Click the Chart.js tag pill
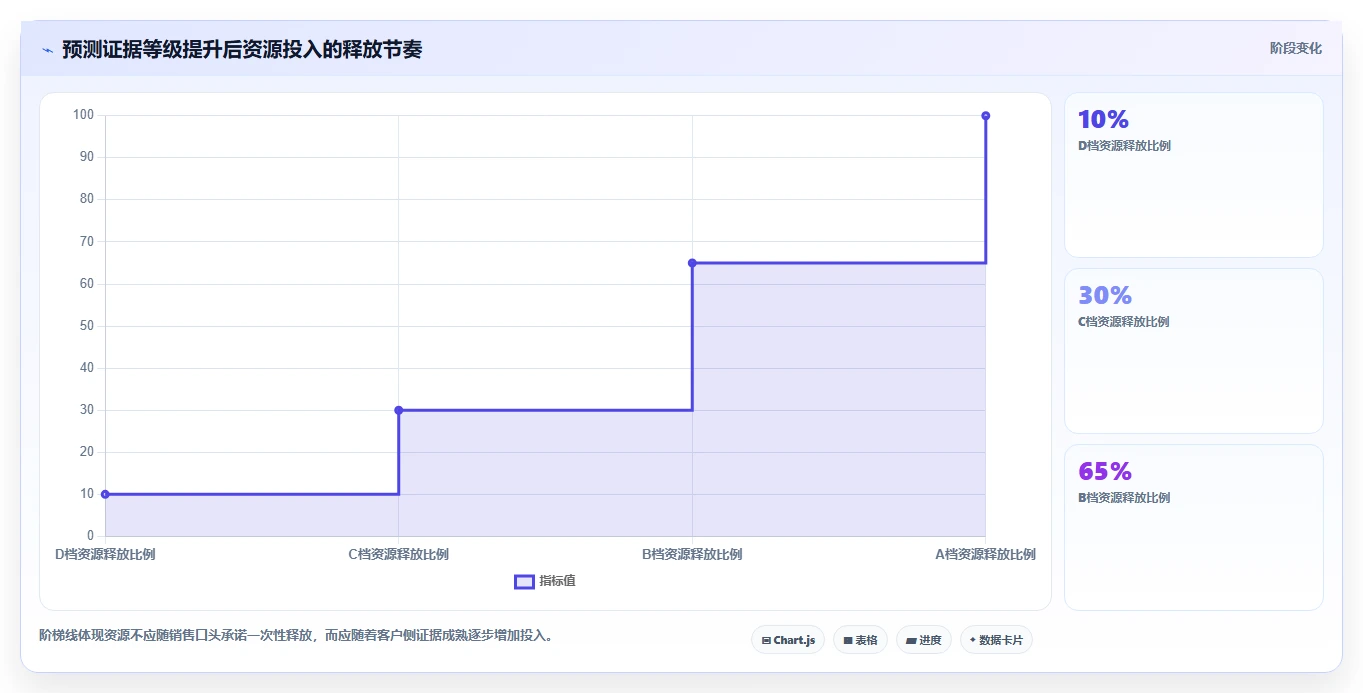 point(788,640)
